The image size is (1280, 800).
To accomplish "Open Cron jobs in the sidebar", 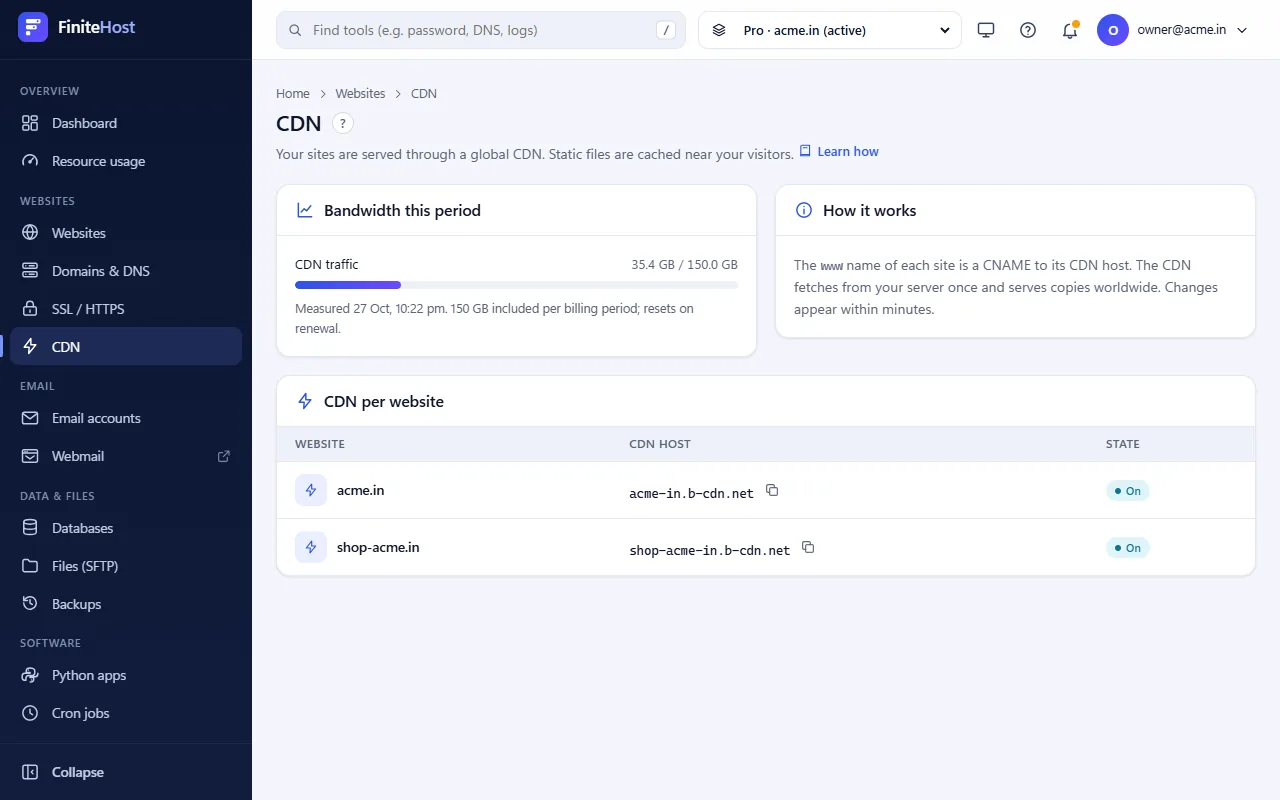I will click(x=126, y=713).
